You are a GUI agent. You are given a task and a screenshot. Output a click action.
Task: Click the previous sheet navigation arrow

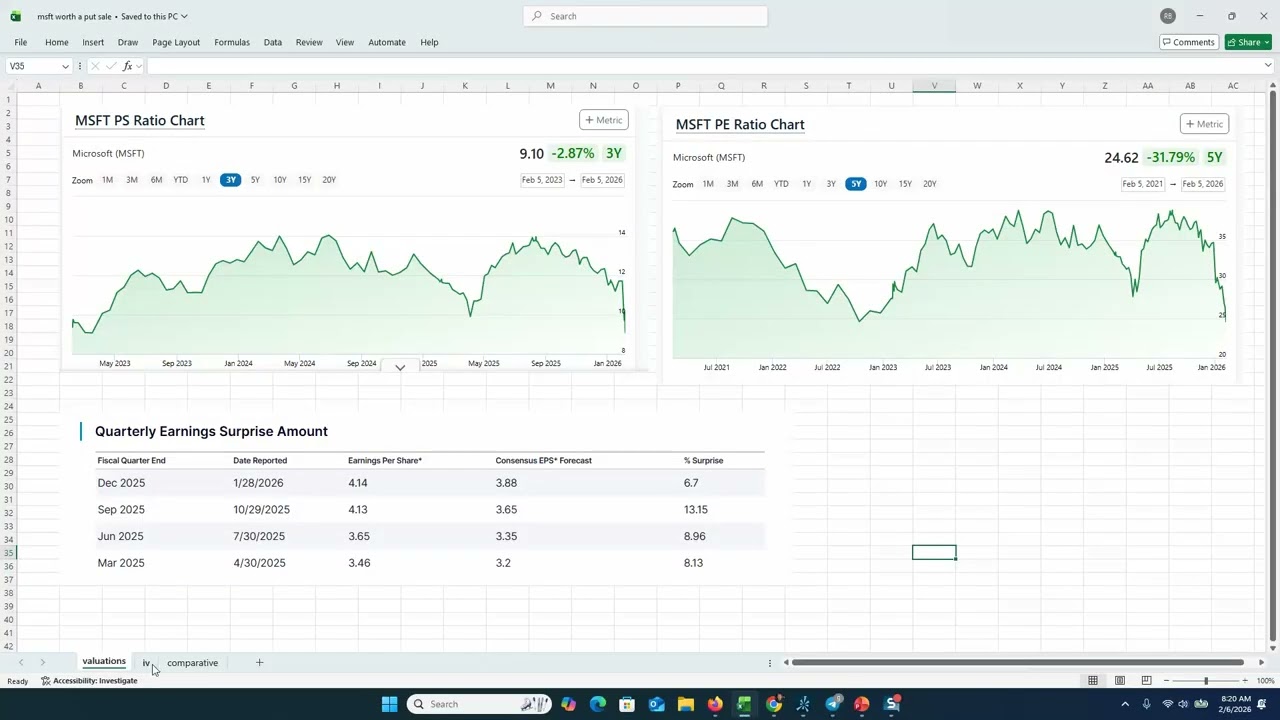point(20,662)
